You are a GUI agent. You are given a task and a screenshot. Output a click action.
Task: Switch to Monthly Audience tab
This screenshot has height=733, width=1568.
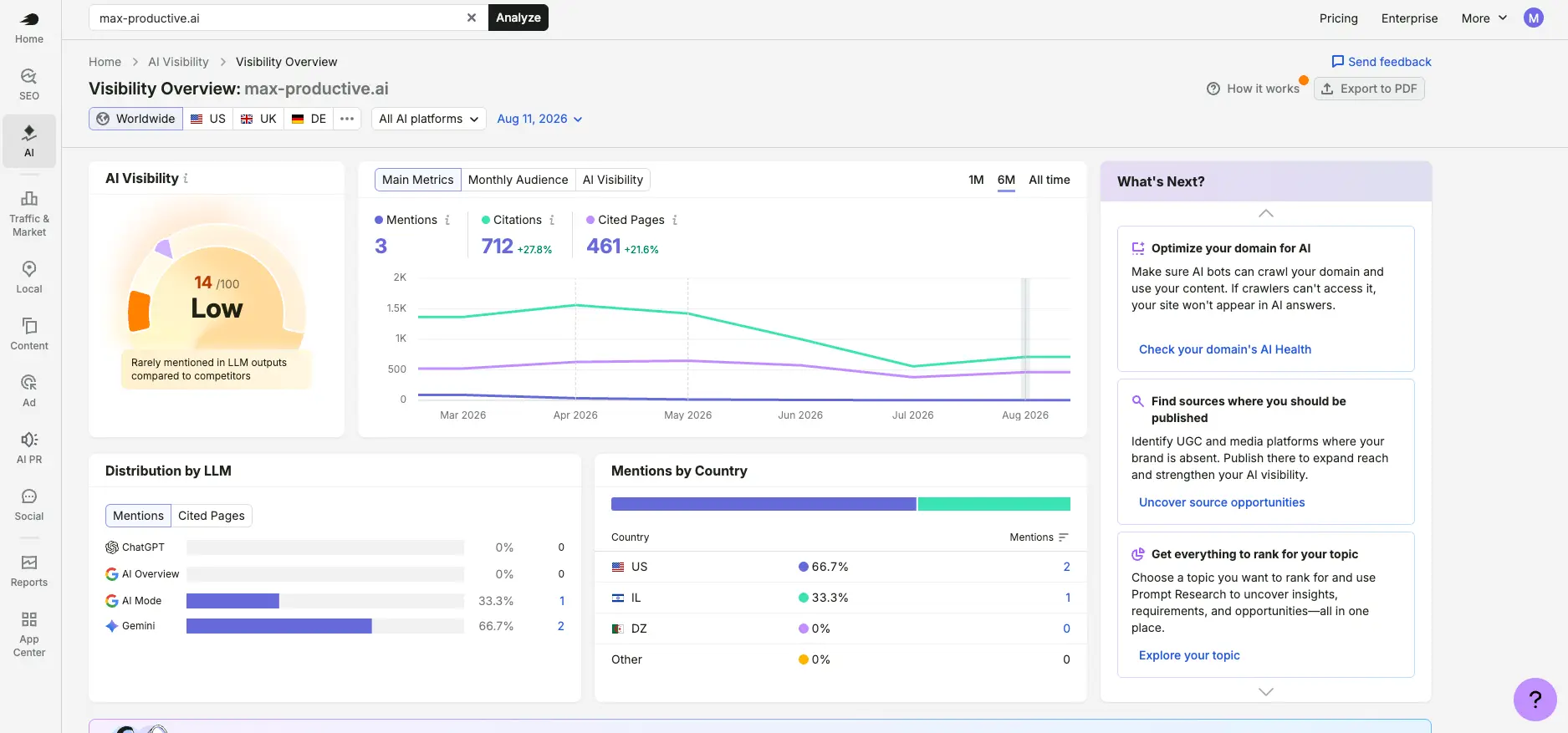pos(518,180)
